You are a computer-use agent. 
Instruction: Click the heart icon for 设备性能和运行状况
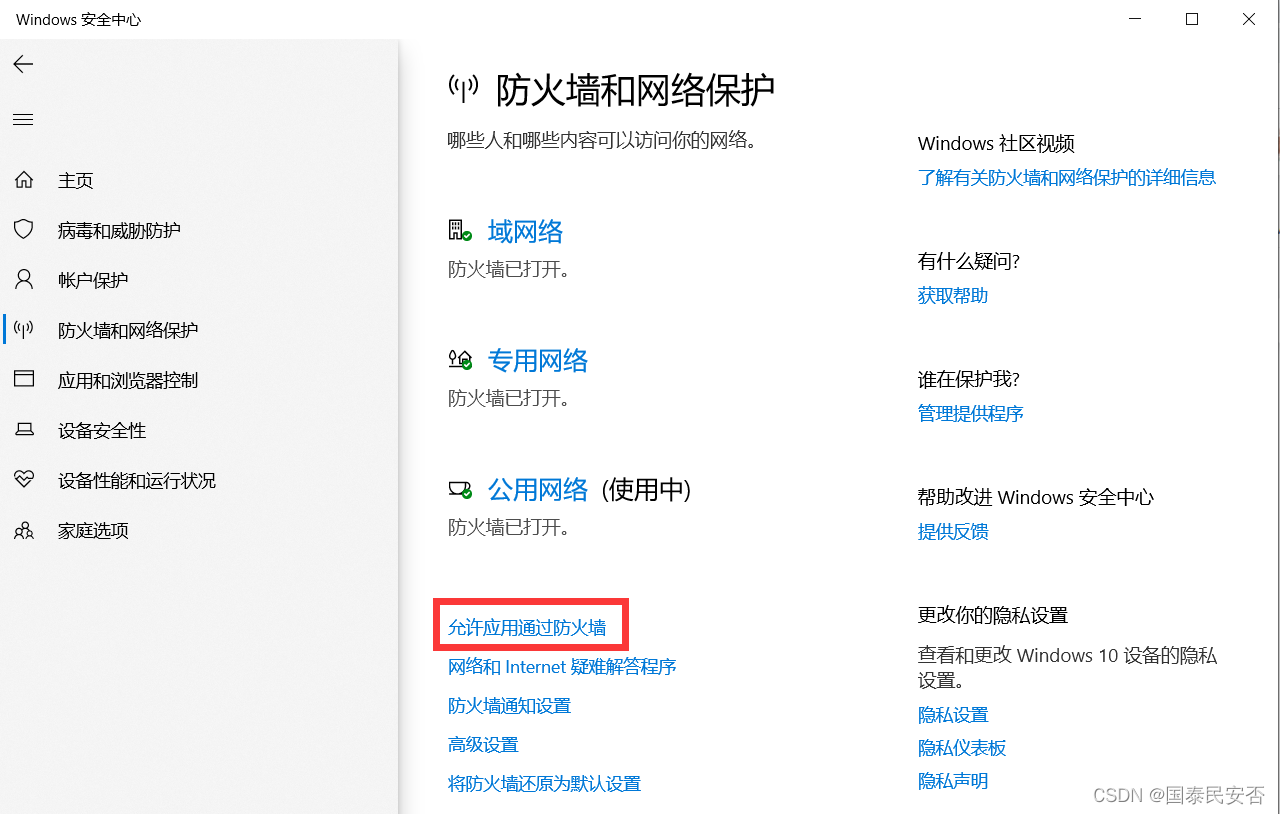click(24, 480)
